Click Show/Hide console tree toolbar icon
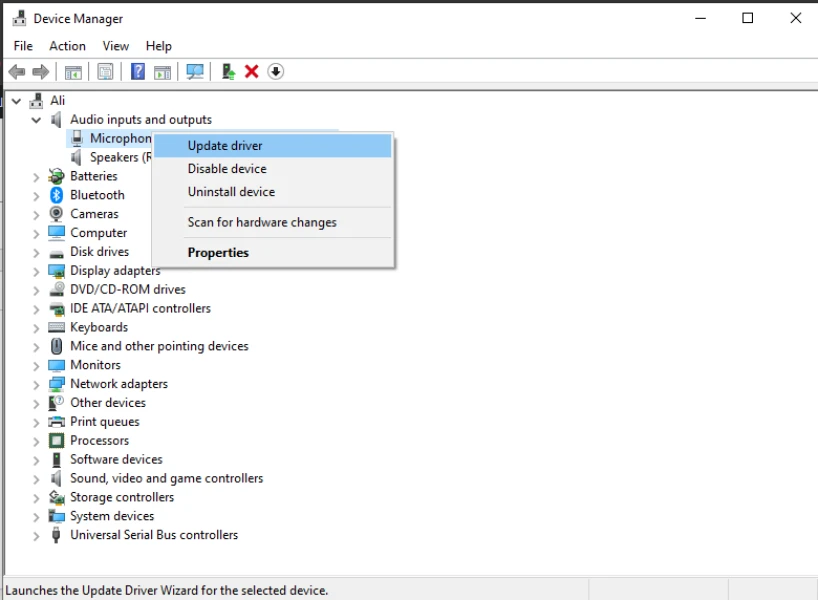This screenshot has height=600, width=818. (73, 72)
